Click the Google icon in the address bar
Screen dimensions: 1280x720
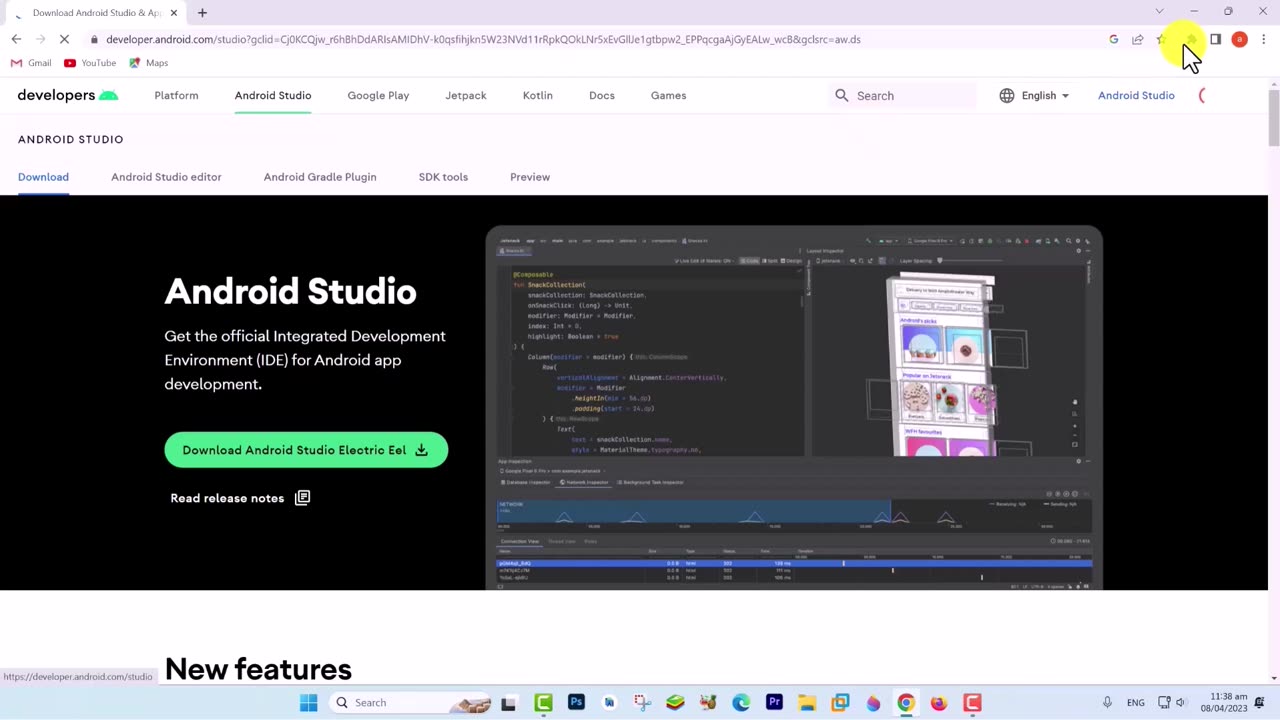coord(1114,39)
